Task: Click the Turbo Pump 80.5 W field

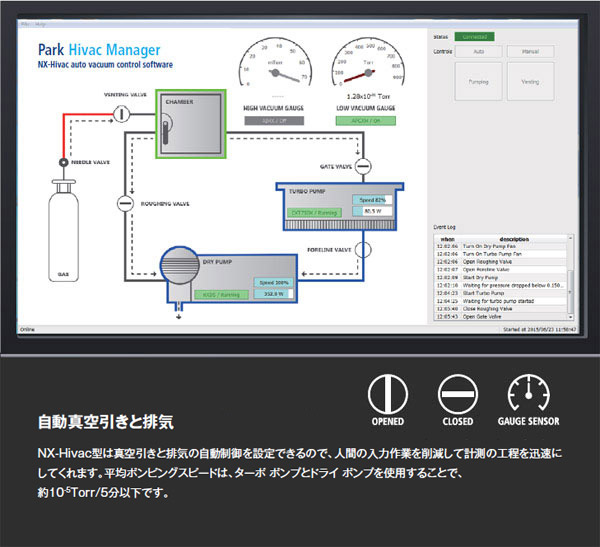Action: (x=372, y=211)
